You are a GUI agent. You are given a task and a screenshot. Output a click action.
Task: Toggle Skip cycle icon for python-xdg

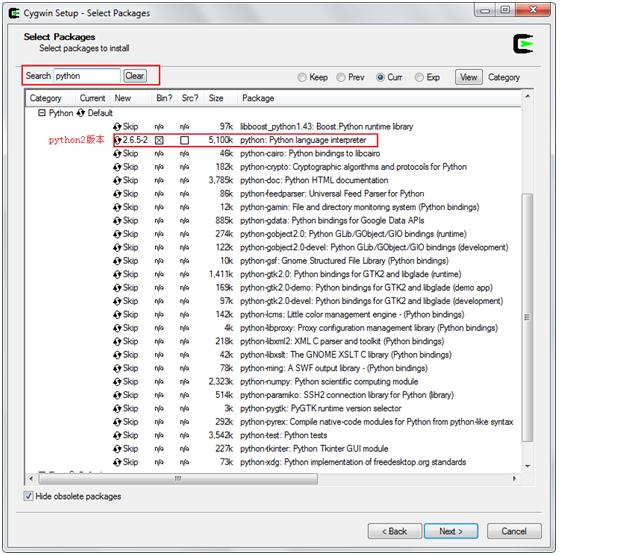pos(118,462)
